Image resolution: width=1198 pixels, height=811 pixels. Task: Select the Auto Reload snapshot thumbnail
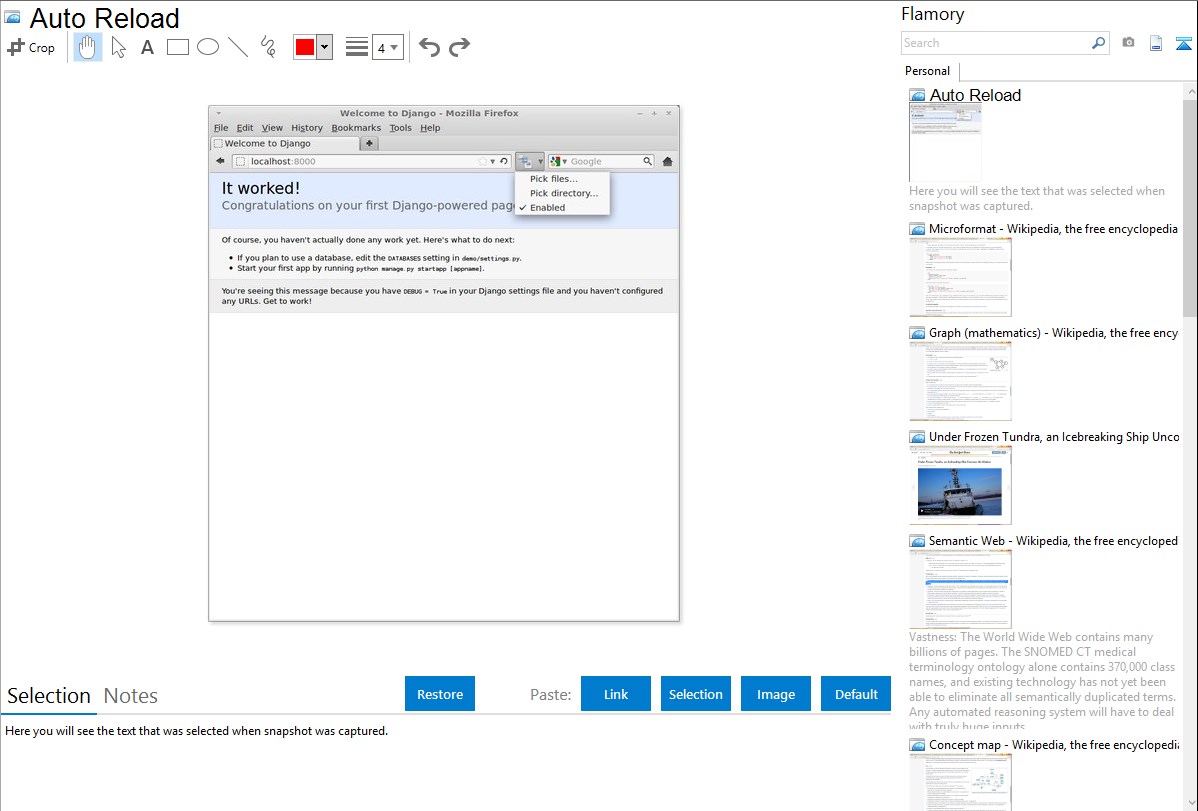coord(945,144)
